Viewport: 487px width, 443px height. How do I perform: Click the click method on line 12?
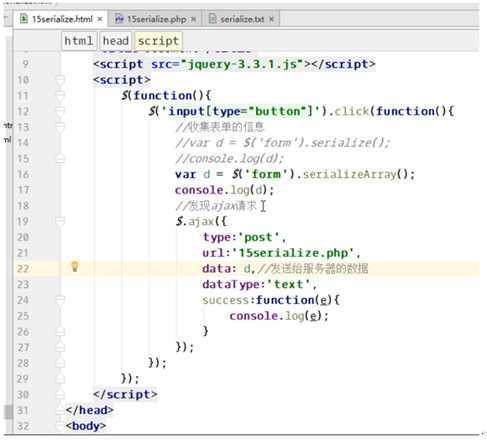pos(351,111)
